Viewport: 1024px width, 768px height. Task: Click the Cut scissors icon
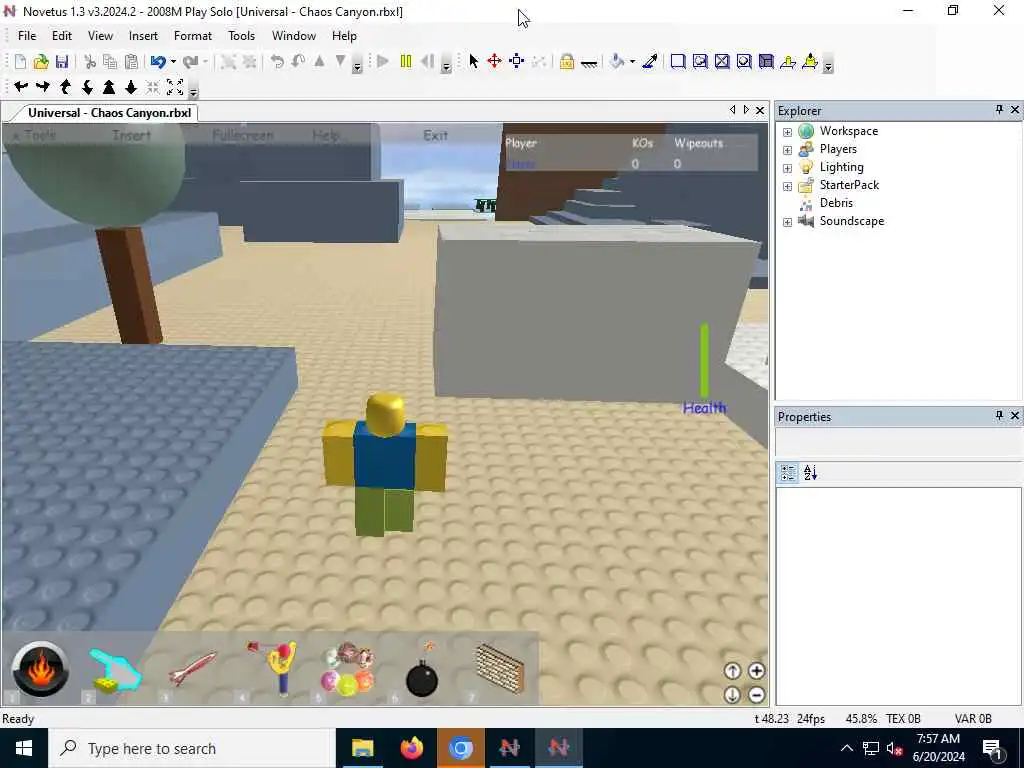[x=90, y=61]
